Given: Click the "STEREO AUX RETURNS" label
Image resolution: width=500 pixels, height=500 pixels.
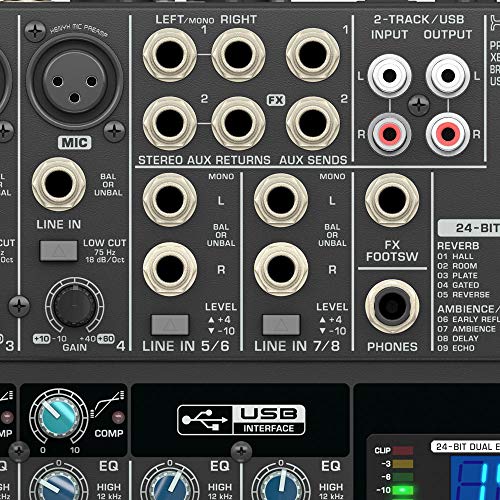Looking at the screenshot, I should tap(204, 160).
